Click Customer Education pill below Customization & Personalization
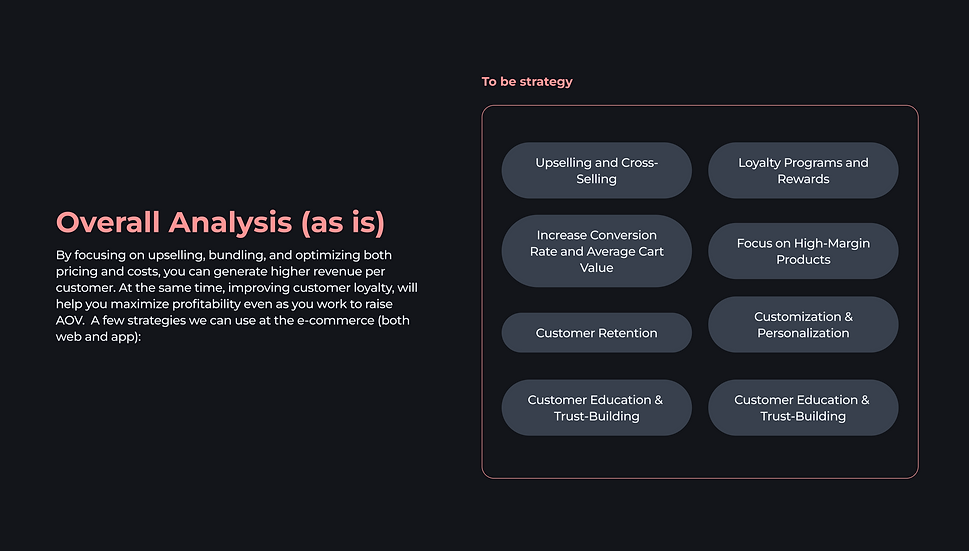The image size is (969, 551). coord(803,408)
